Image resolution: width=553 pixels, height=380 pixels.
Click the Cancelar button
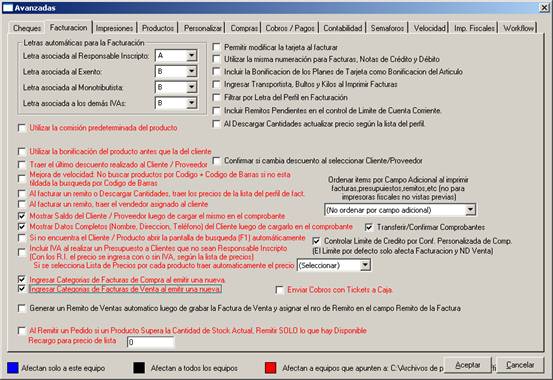click(520, 365)
